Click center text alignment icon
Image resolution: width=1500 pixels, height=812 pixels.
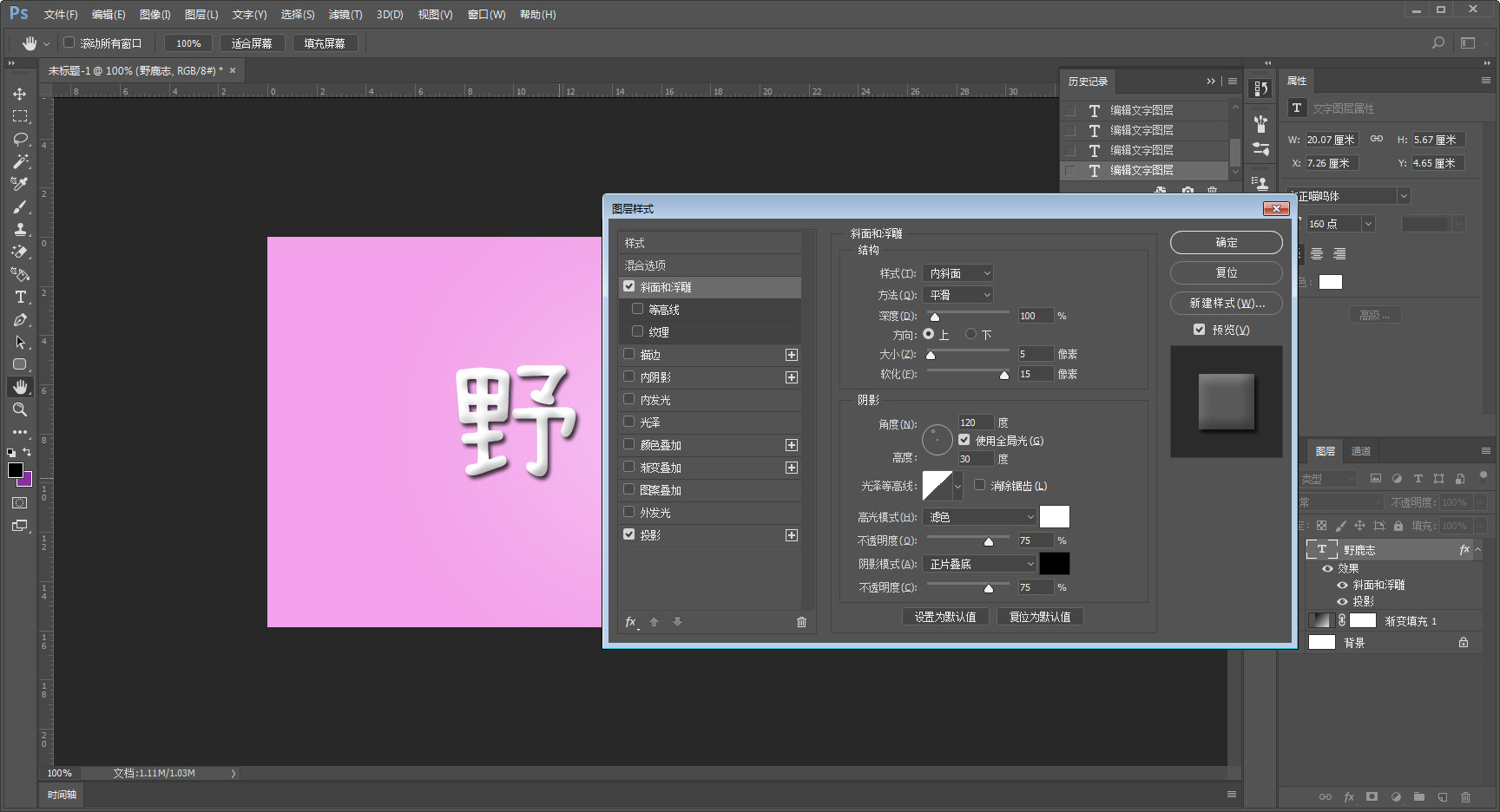1317,254
